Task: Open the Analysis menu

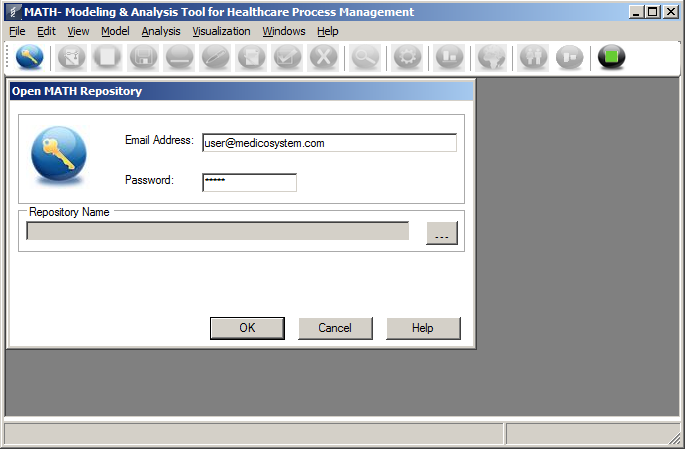Action: tap(161, 31)
